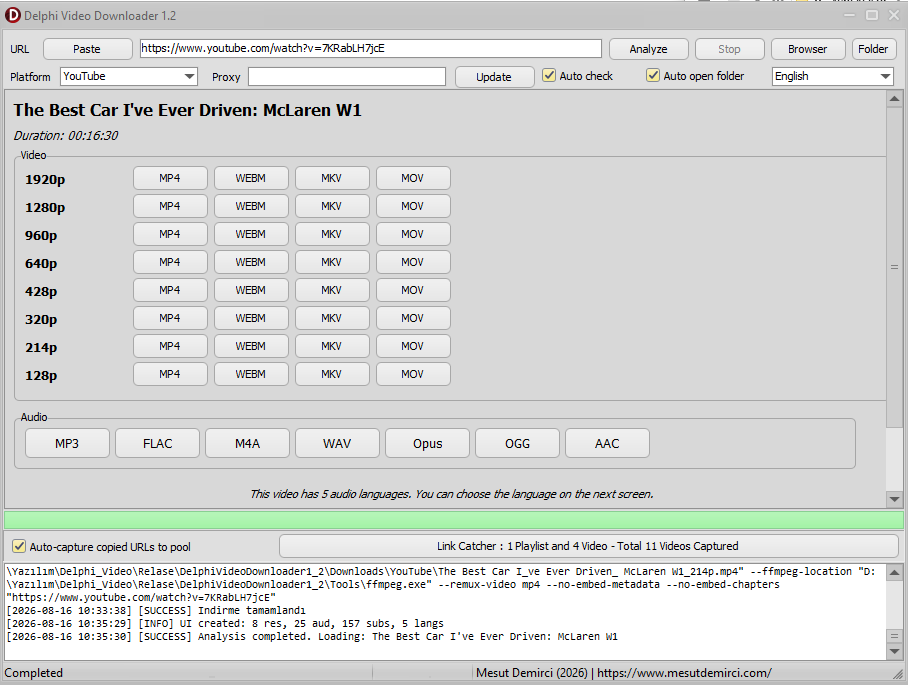This screenshot has height=685, width=908.
Task: Click the Delphi Video Downloader app icon
Action: [12, 16]
